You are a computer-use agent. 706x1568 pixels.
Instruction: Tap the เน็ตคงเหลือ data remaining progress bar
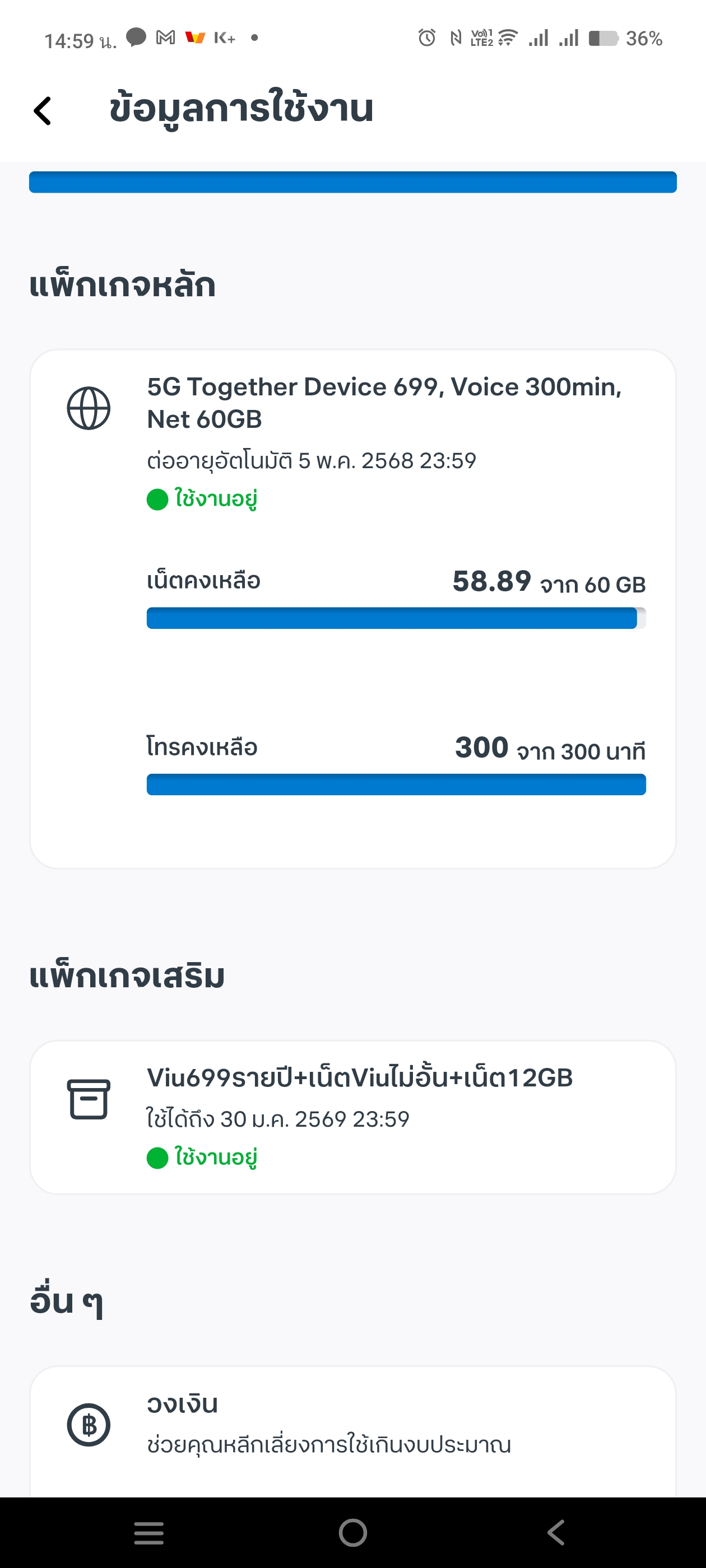point(396,618)
